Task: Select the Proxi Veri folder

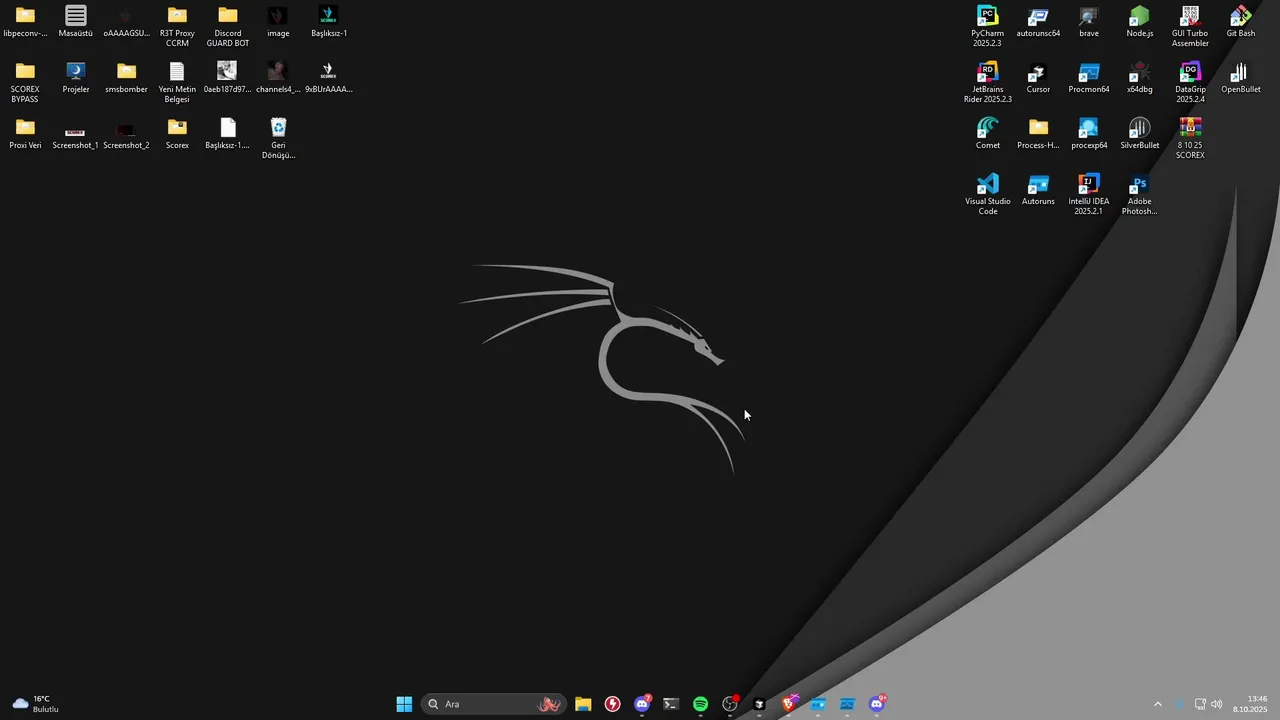Action: (x=25, y=134)
